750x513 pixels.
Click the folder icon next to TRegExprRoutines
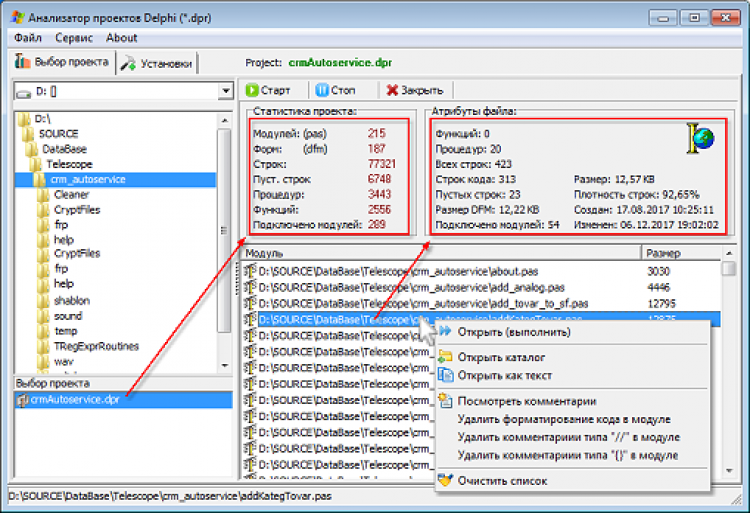click(43, 346)
